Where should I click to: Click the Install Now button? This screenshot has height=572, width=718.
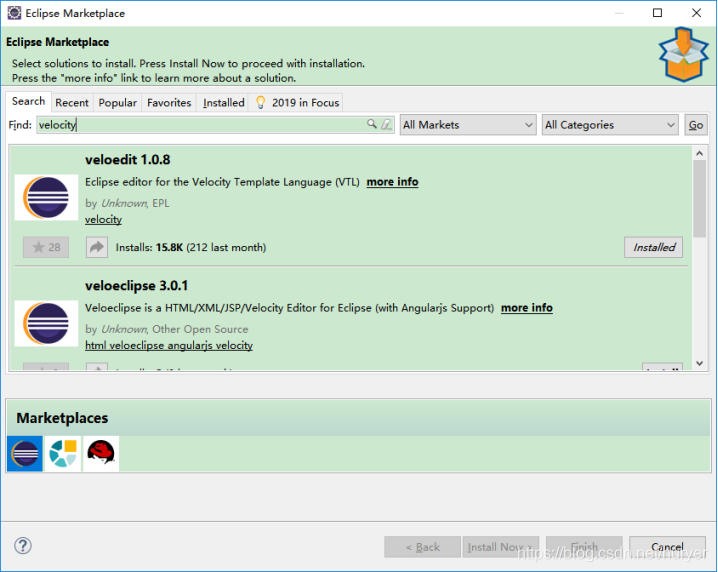[501, 547]
